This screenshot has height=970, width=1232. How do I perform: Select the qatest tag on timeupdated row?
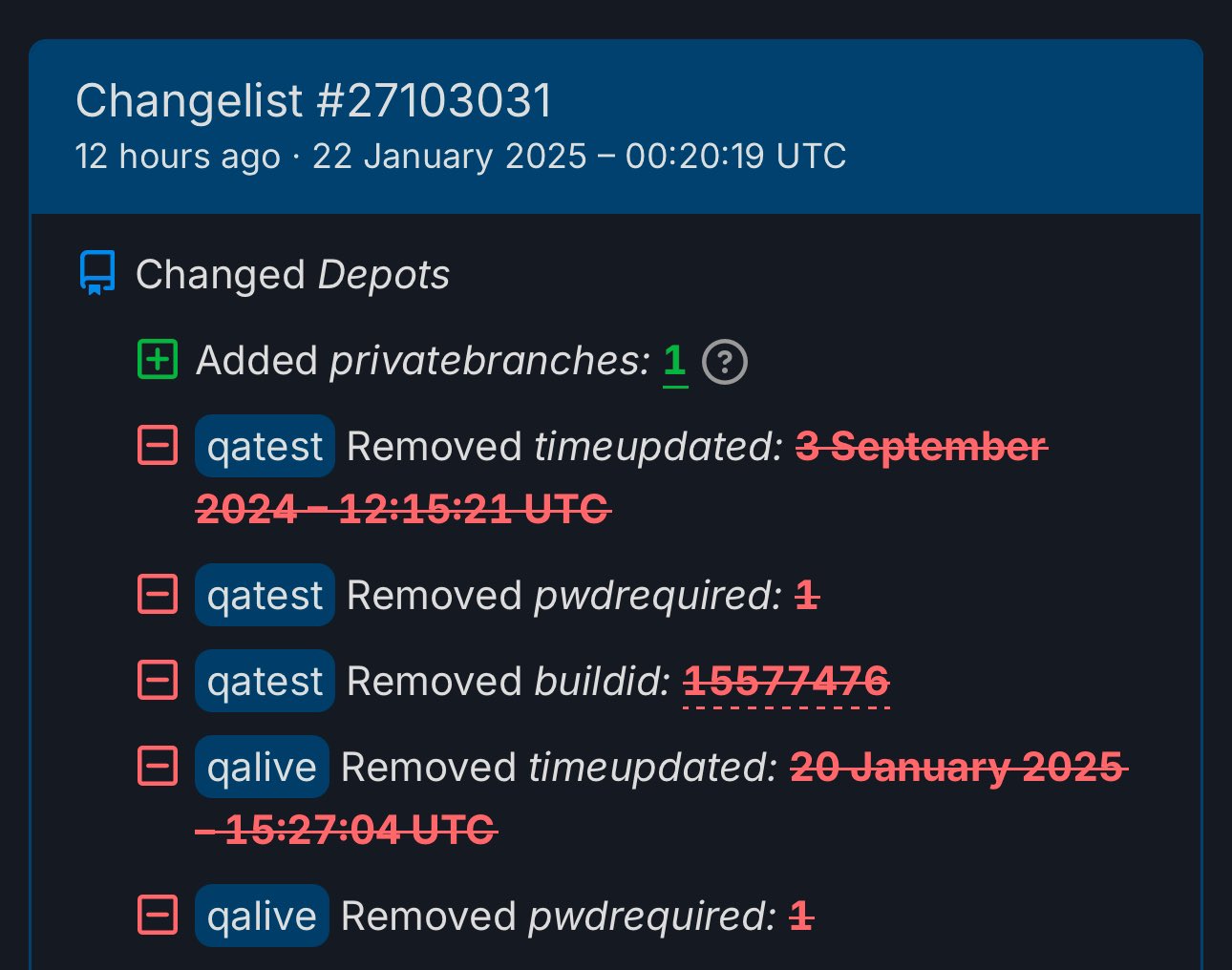(265, 446)
